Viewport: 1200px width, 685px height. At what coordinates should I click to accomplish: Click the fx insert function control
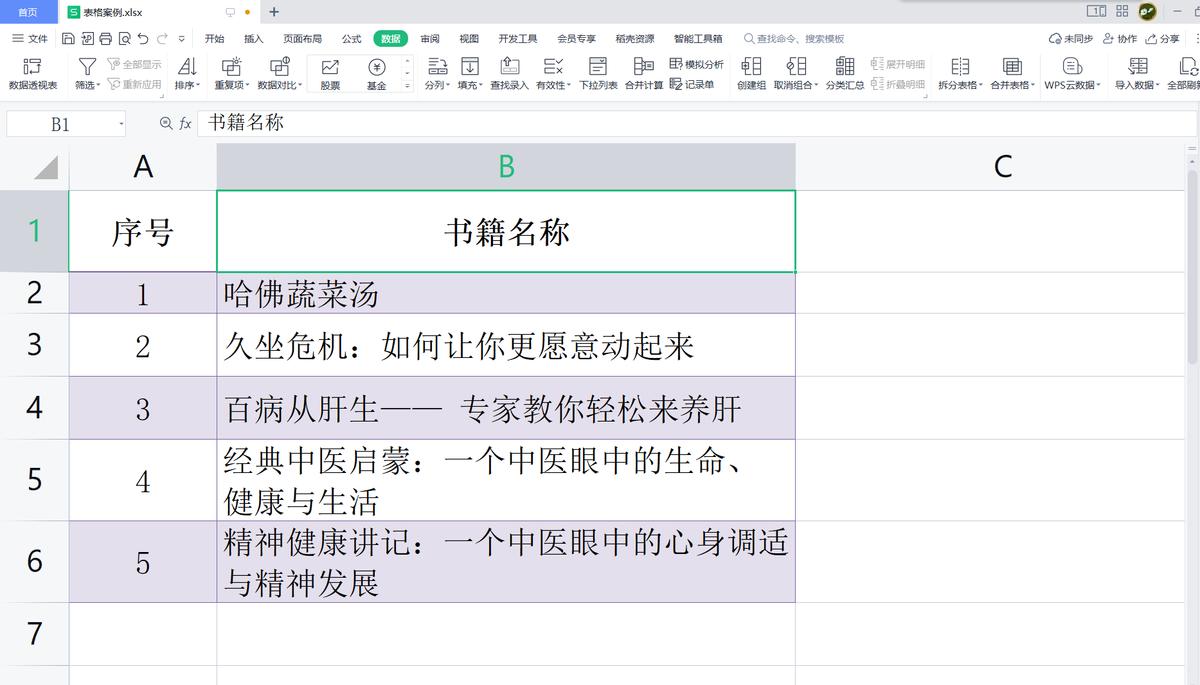point(184,124)
